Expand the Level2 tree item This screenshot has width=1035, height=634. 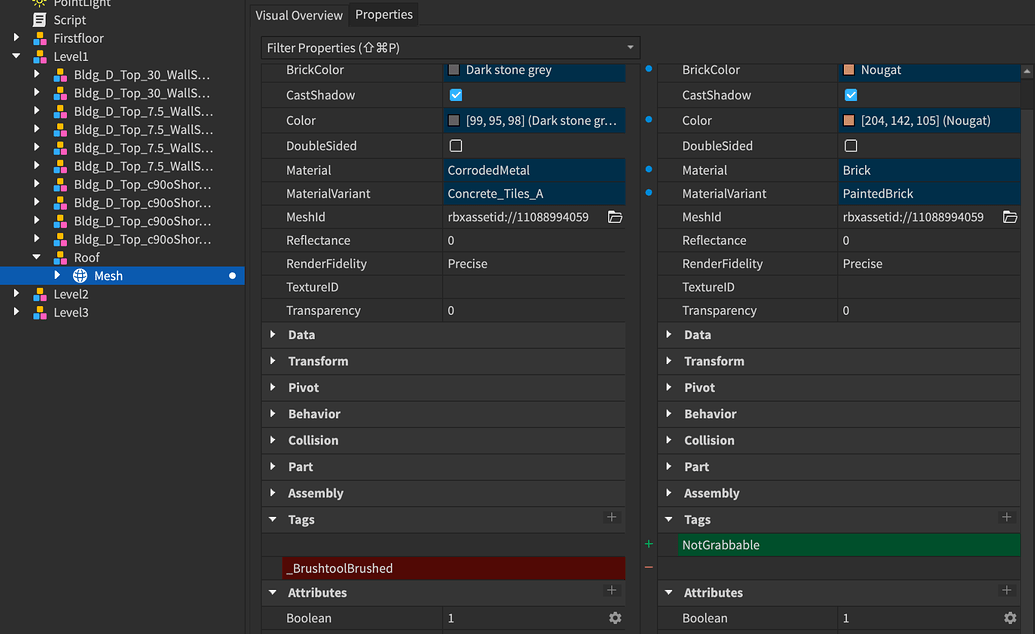point(15,294)
